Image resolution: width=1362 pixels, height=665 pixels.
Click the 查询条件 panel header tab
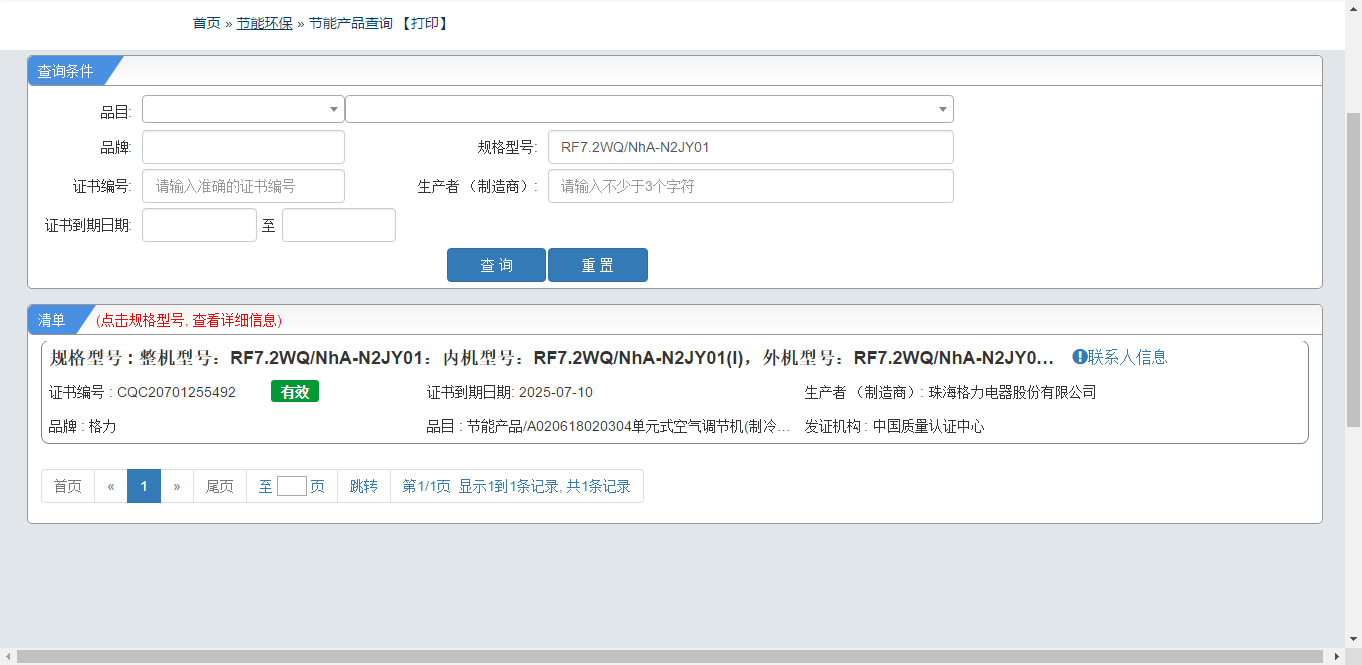[x=66, y=71]
